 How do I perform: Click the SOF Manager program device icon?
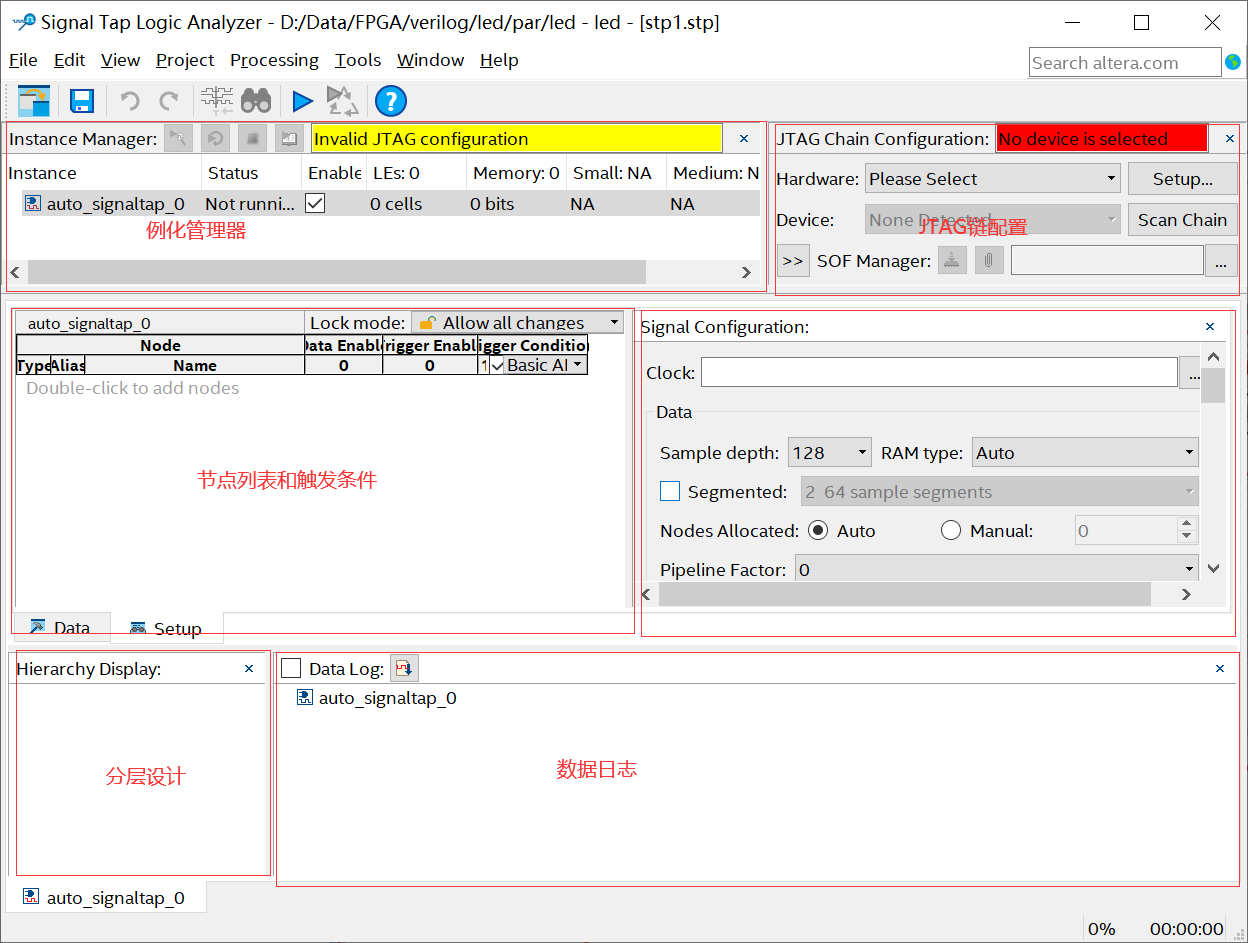952,261
